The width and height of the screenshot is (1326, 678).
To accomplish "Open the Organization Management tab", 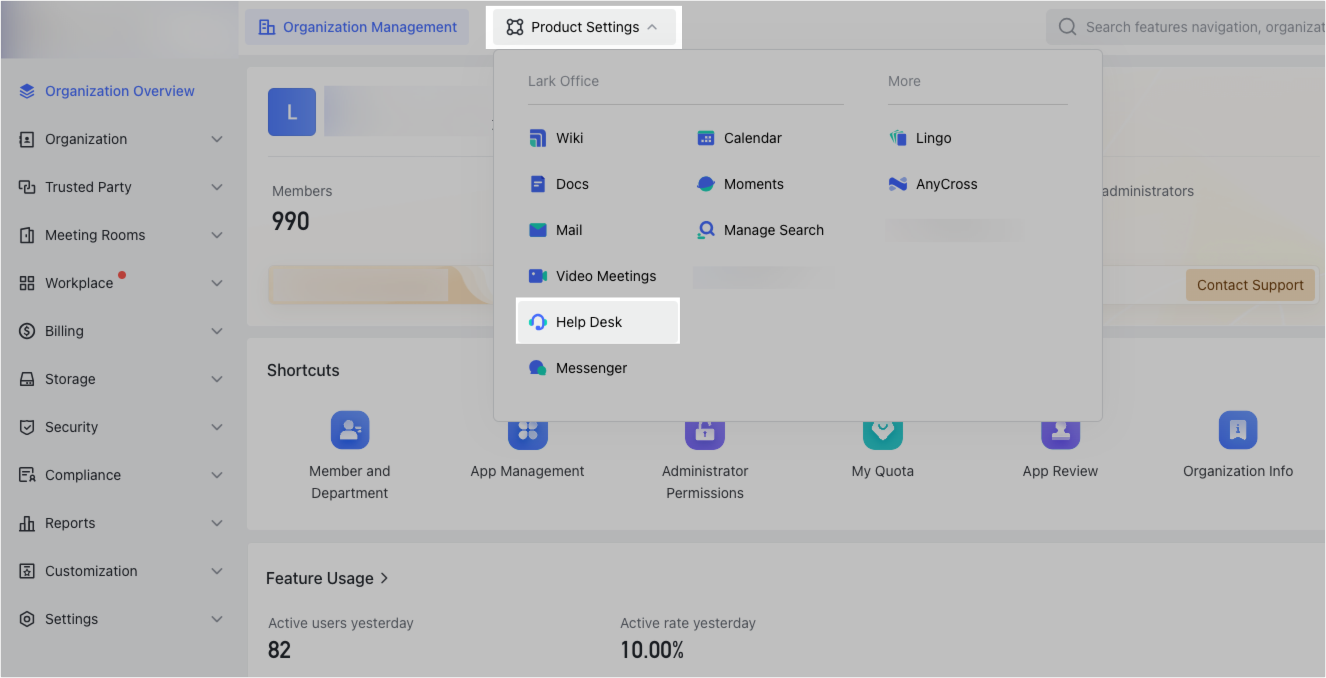I will coord(357,27).
